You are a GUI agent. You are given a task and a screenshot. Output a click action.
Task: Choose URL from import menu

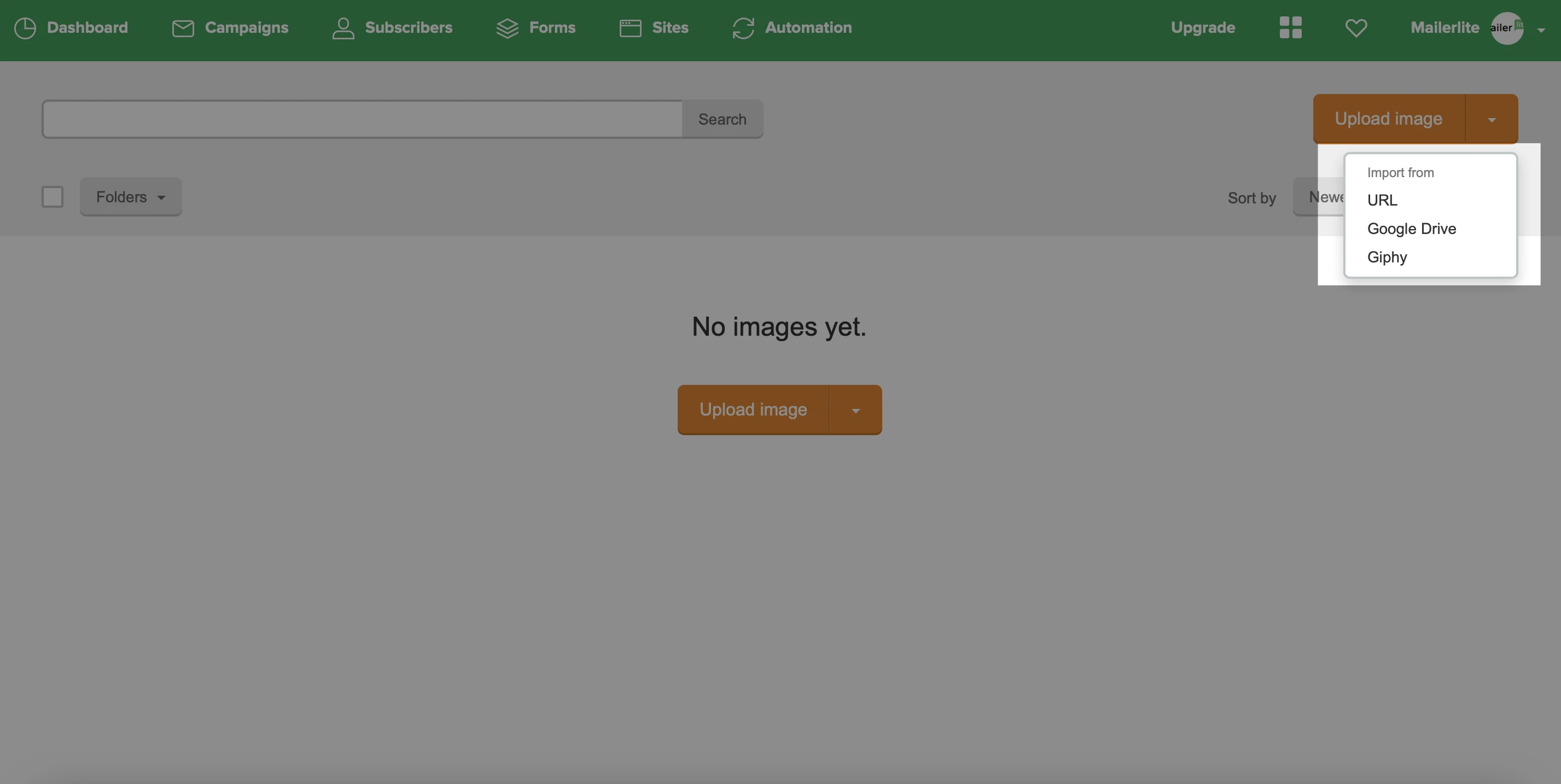point(1382,200)
